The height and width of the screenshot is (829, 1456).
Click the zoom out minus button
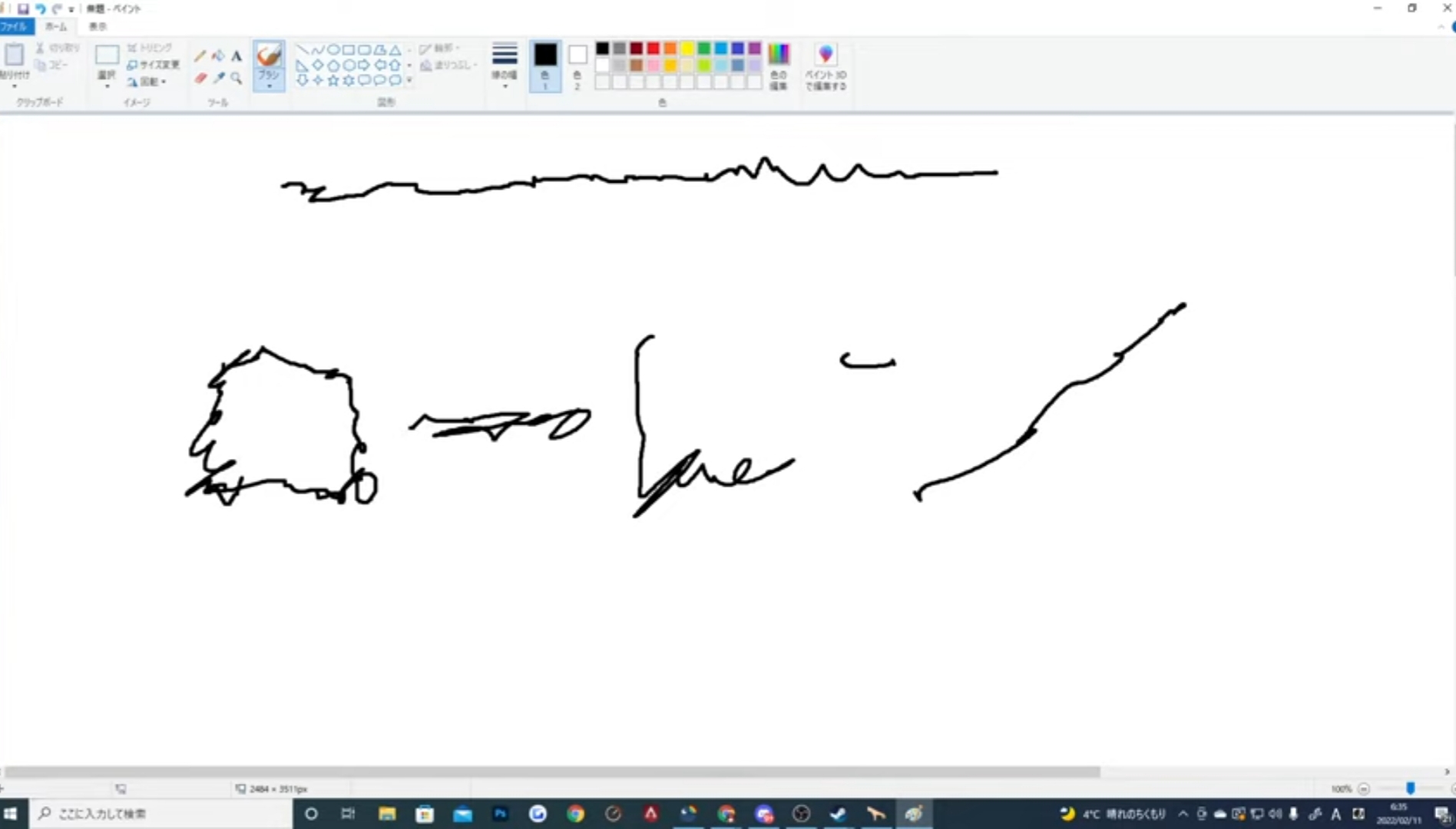pos(1364,789)
